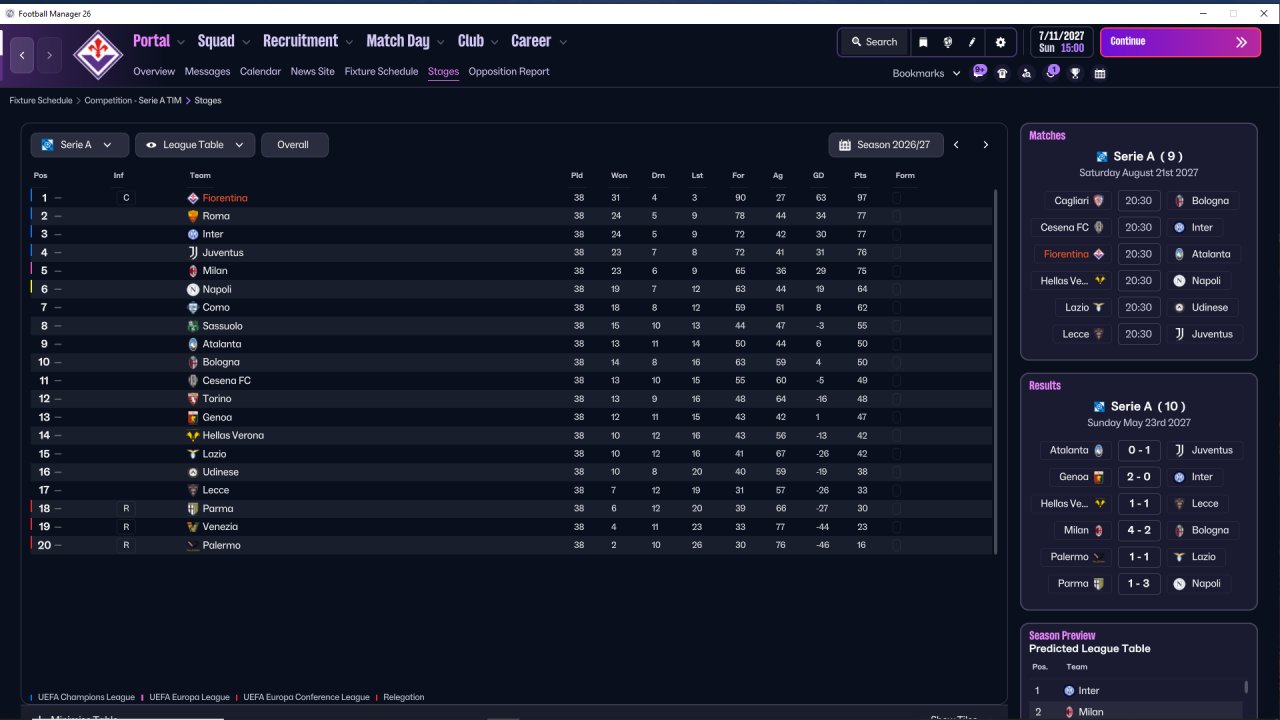This screenshot has height=720, width=1280.
Task: Select Inter in the league table
Action: point(213,234)
